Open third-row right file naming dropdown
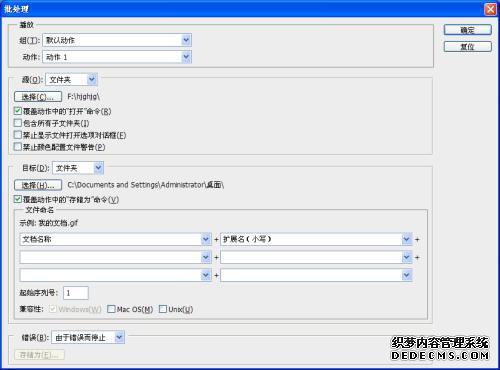 coord(316,275)
